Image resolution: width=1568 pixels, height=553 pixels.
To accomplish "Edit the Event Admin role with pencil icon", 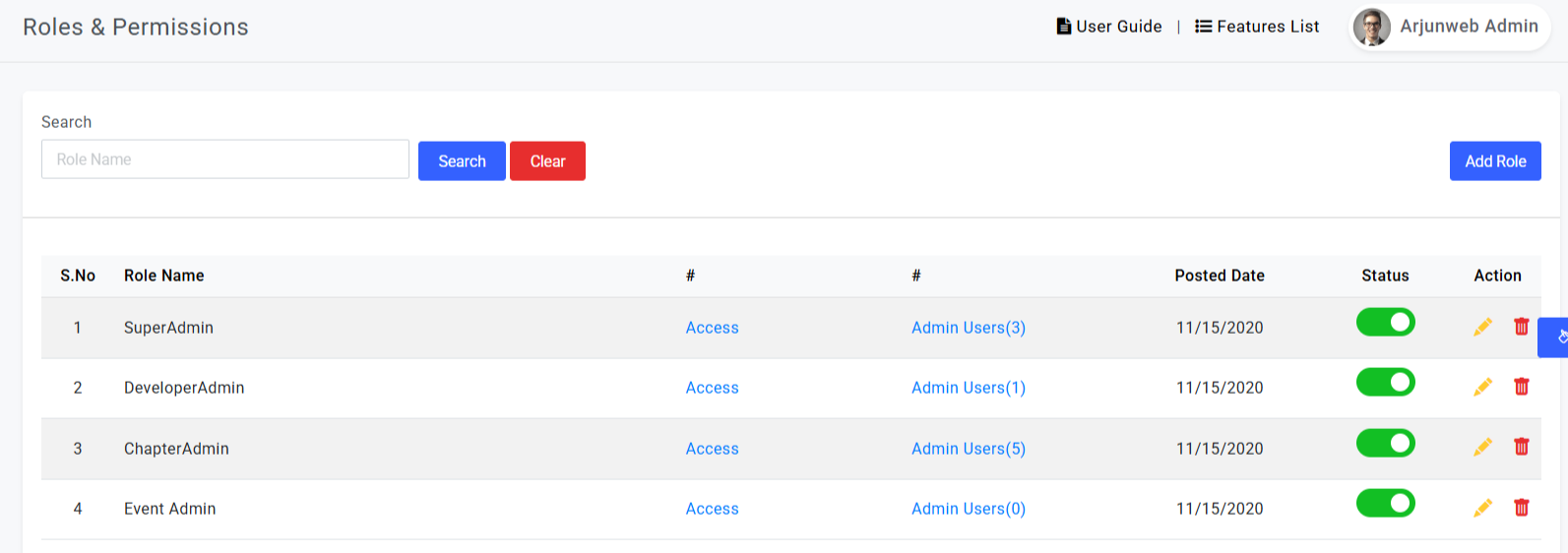I will click(x=1482, y=508).
